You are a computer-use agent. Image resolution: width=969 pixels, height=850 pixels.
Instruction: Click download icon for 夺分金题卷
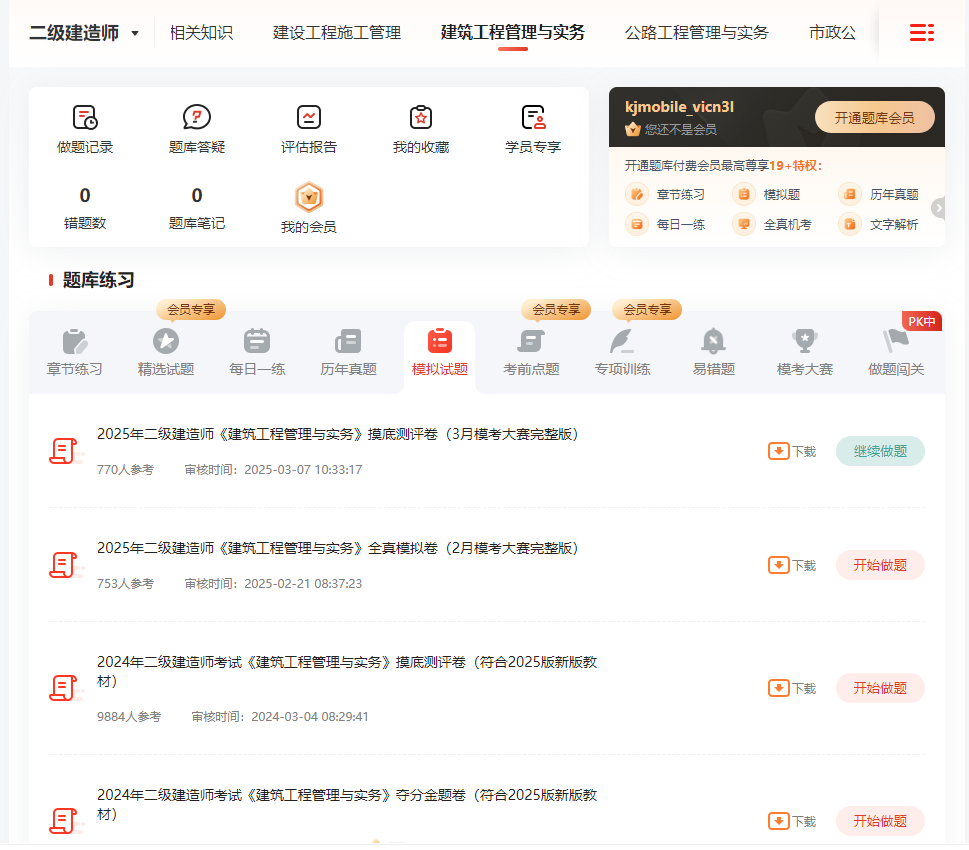click(x=779, y=821)
